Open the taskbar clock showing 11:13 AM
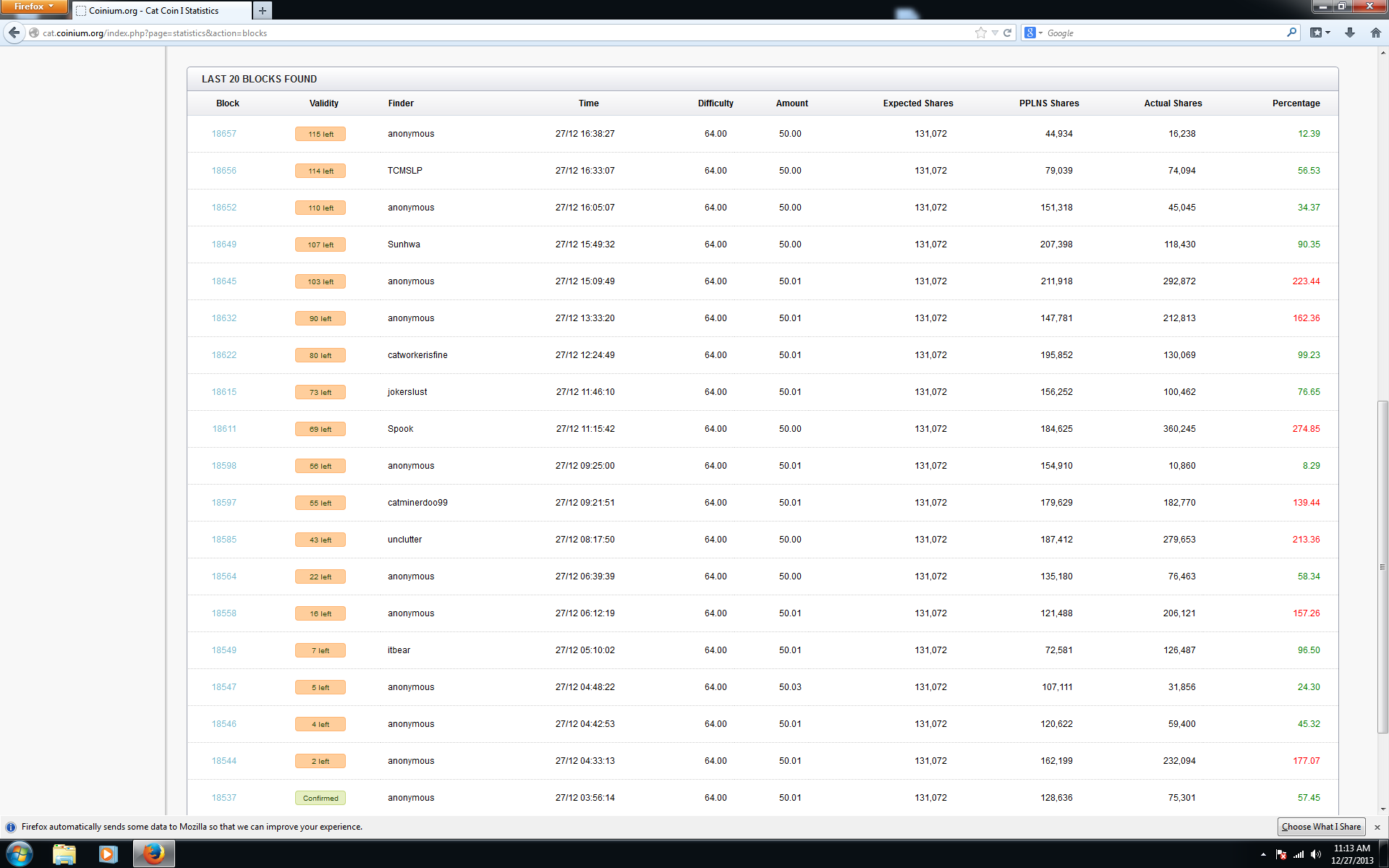 pyautogui.click(x=1352, y=854)
